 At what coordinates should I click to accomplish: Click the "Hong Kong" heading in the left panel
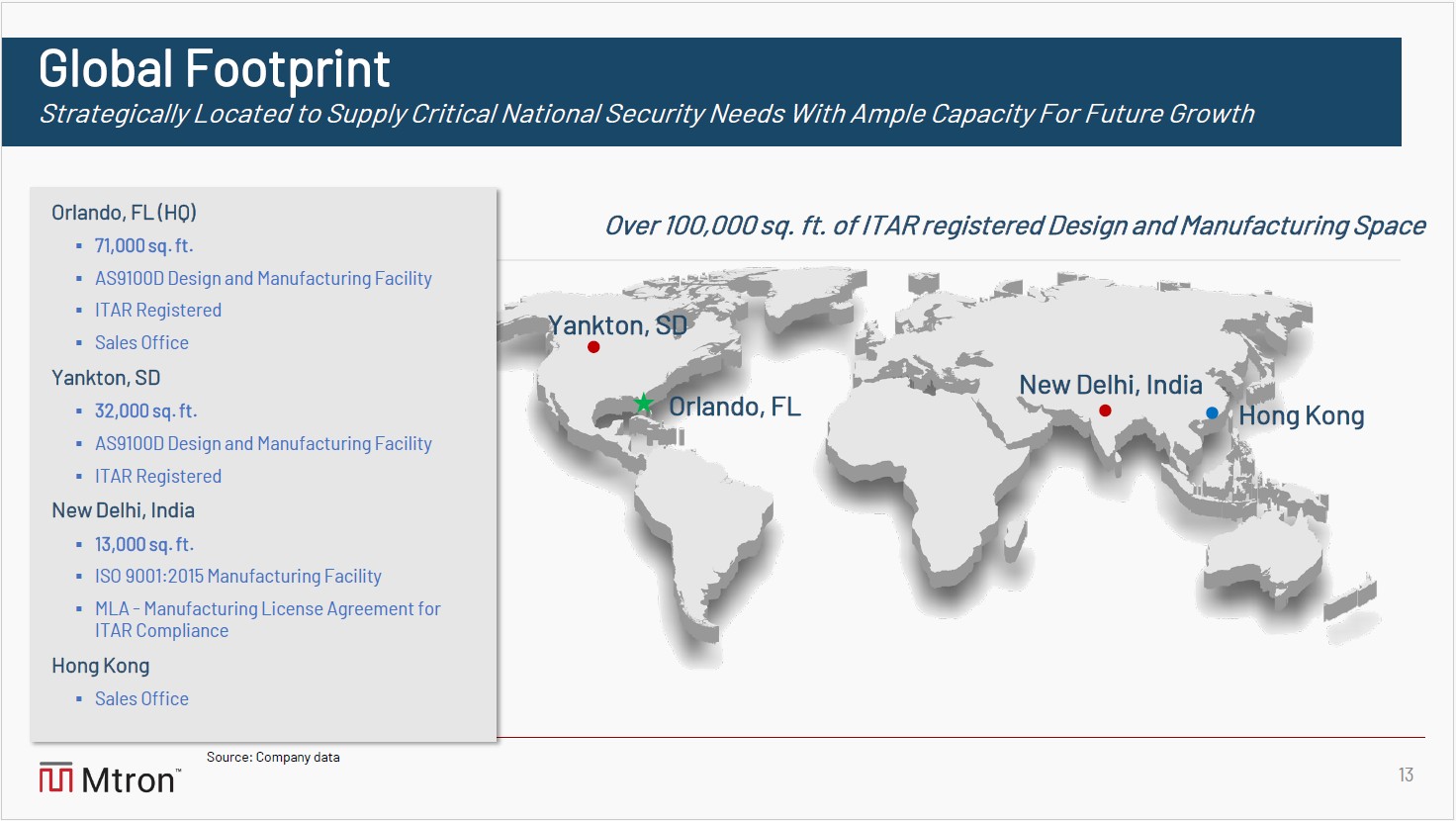[x=101, y=666]
